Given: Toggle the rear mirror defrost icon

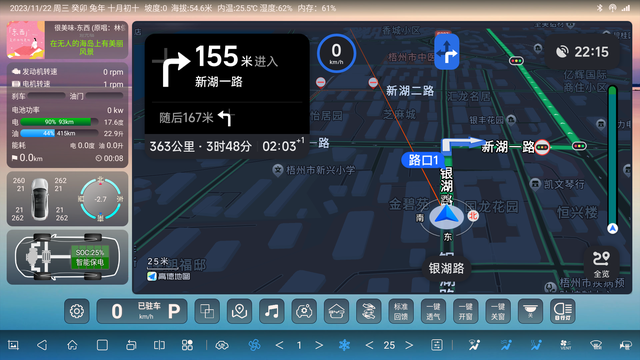Looking at the screenshot, I should (626, 345).
